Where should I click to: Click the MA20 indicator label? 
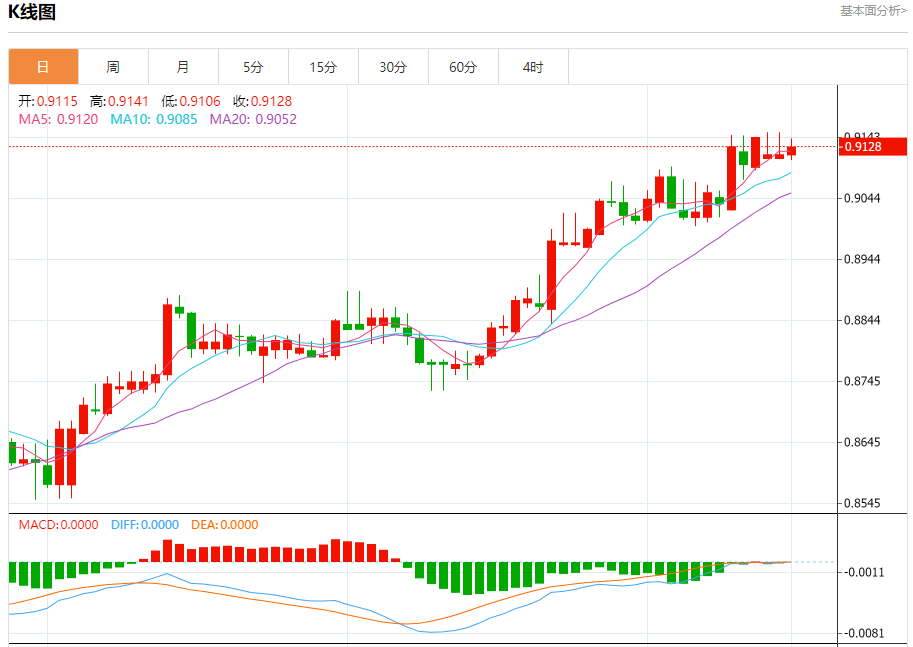point(253,119)
